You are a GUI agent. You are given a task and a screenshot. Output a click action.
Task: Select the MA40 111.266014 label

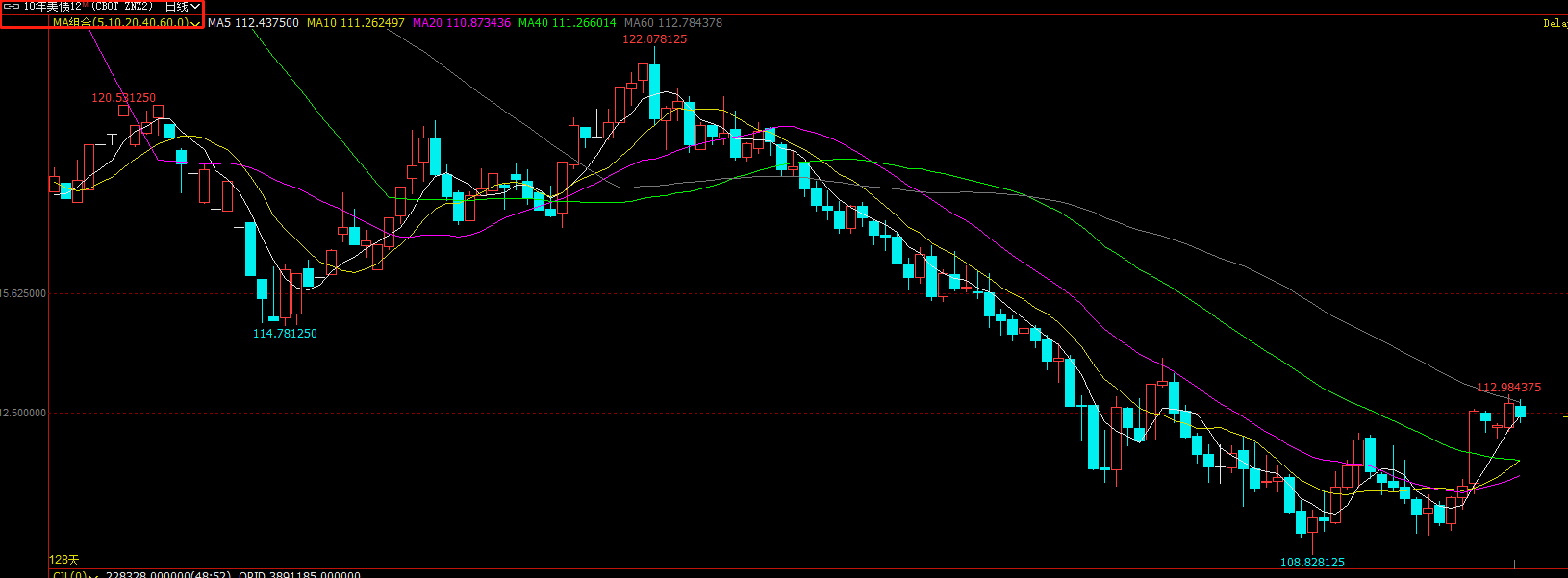click(x=568, y=22)
